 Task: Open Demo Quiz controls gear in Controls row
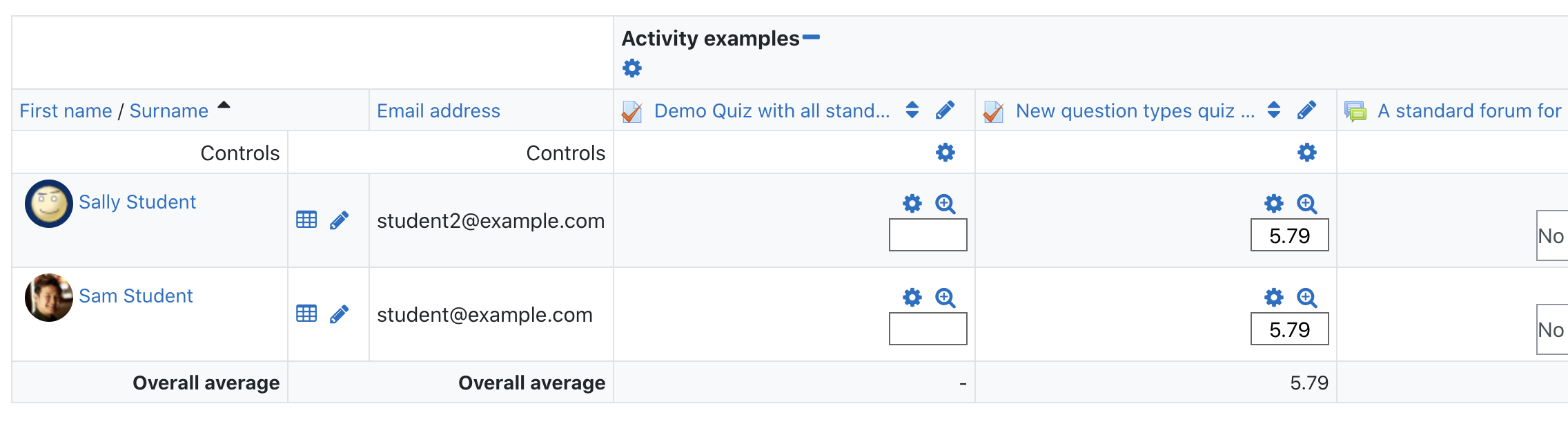point(945,153)
